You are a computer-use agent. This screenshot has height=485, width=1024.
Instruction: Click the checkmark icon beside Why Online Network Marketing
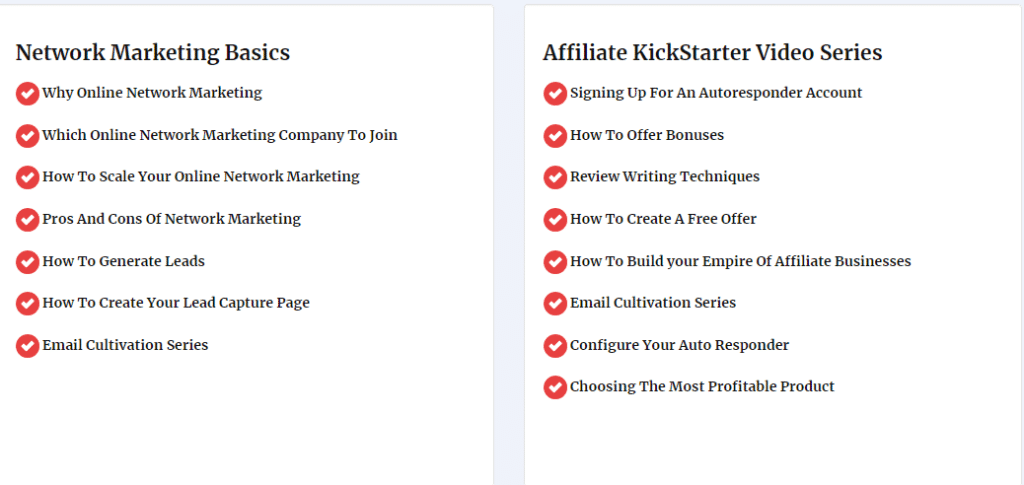click(x=27, y=94)
